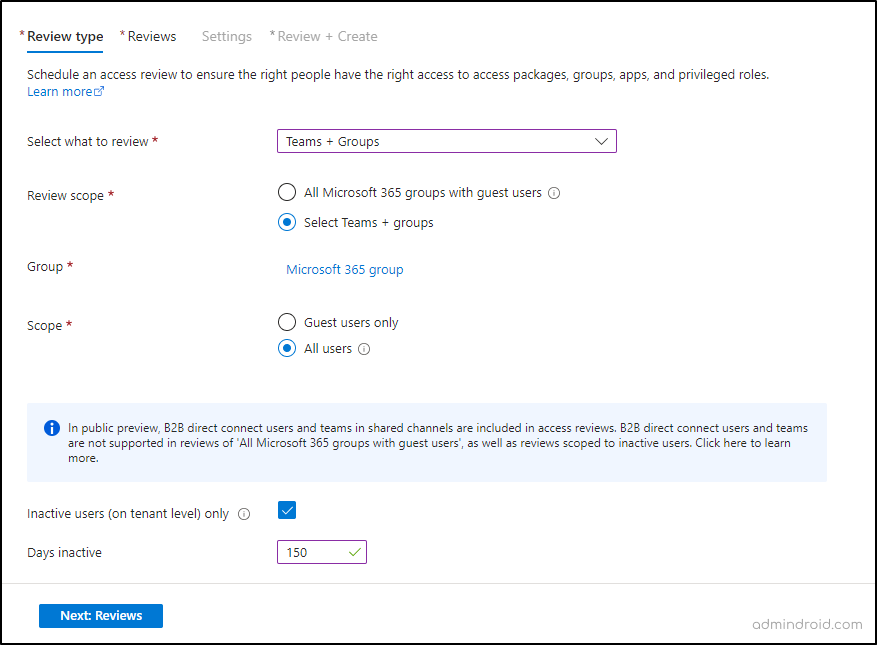Click the Microsoft 365 group link
This screenshot has height=645, width=877.
point(345,270)
